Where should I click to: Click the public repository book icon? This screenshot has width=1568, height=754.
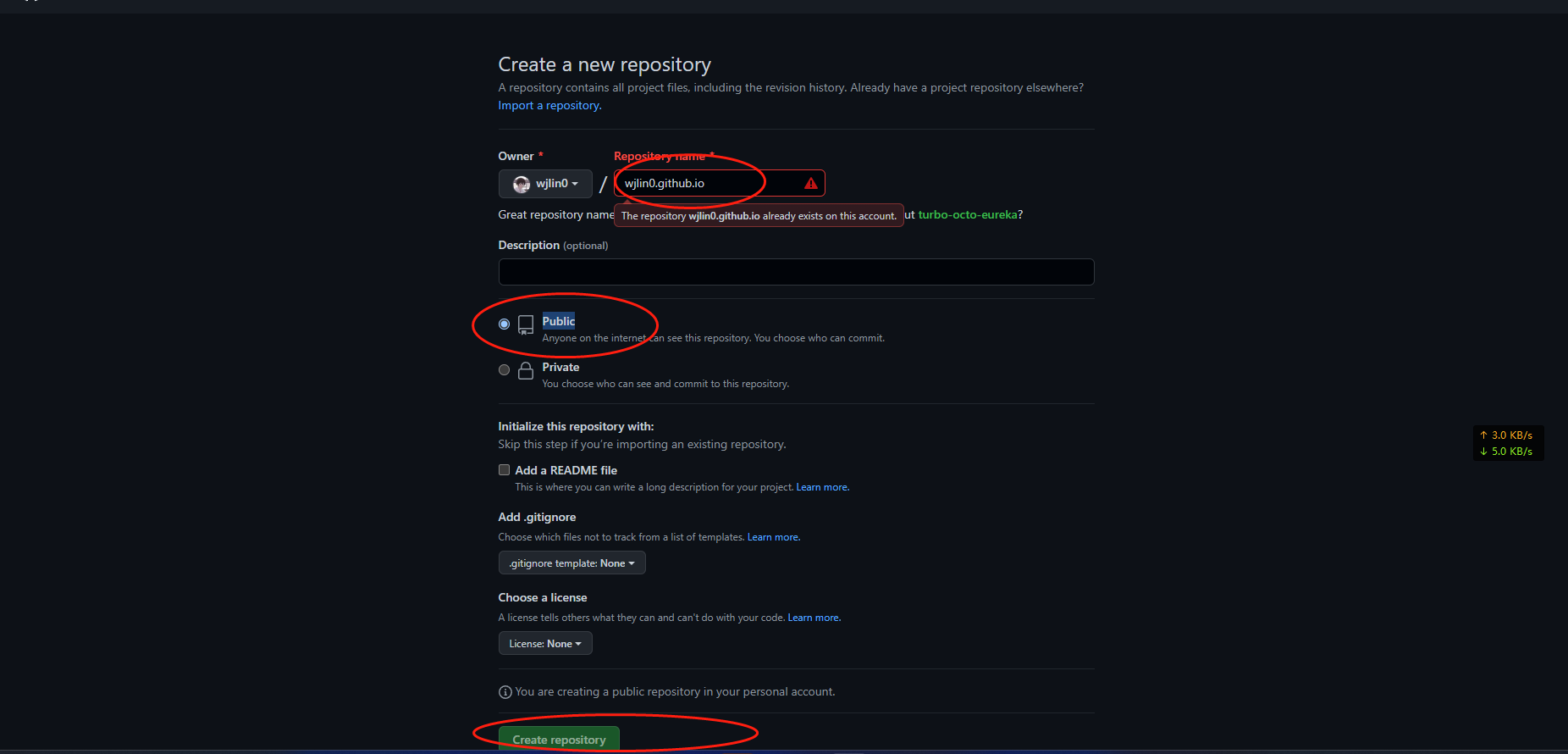pyautogui.click(x=526, y=324)
